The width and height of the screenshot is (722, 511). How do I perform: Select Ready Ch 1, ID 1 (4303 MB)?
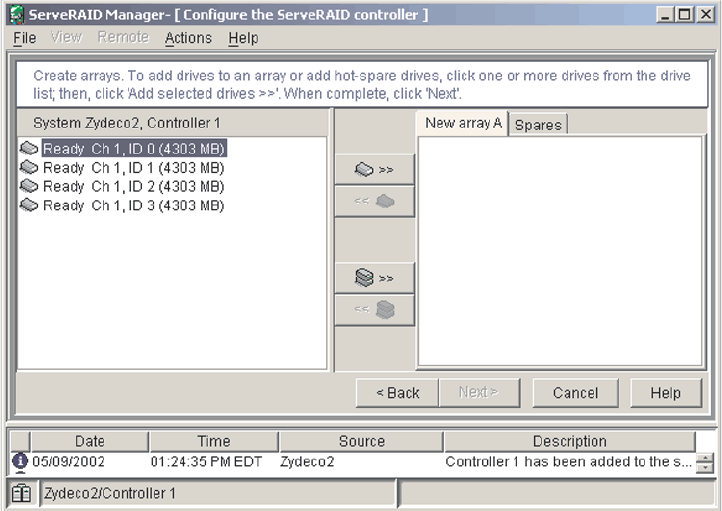[134, 168]
